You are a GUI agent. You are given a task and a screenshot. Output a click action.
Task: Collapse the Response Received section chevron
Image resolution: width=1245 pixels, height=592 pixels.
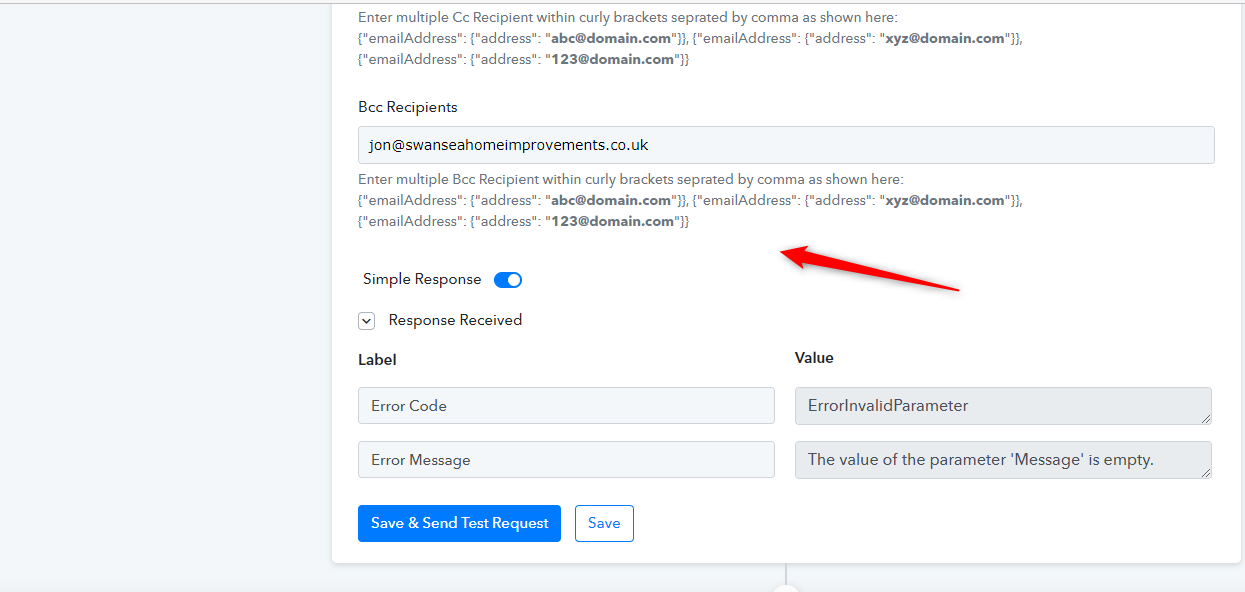pyautogui.click(x=367, y=321)
